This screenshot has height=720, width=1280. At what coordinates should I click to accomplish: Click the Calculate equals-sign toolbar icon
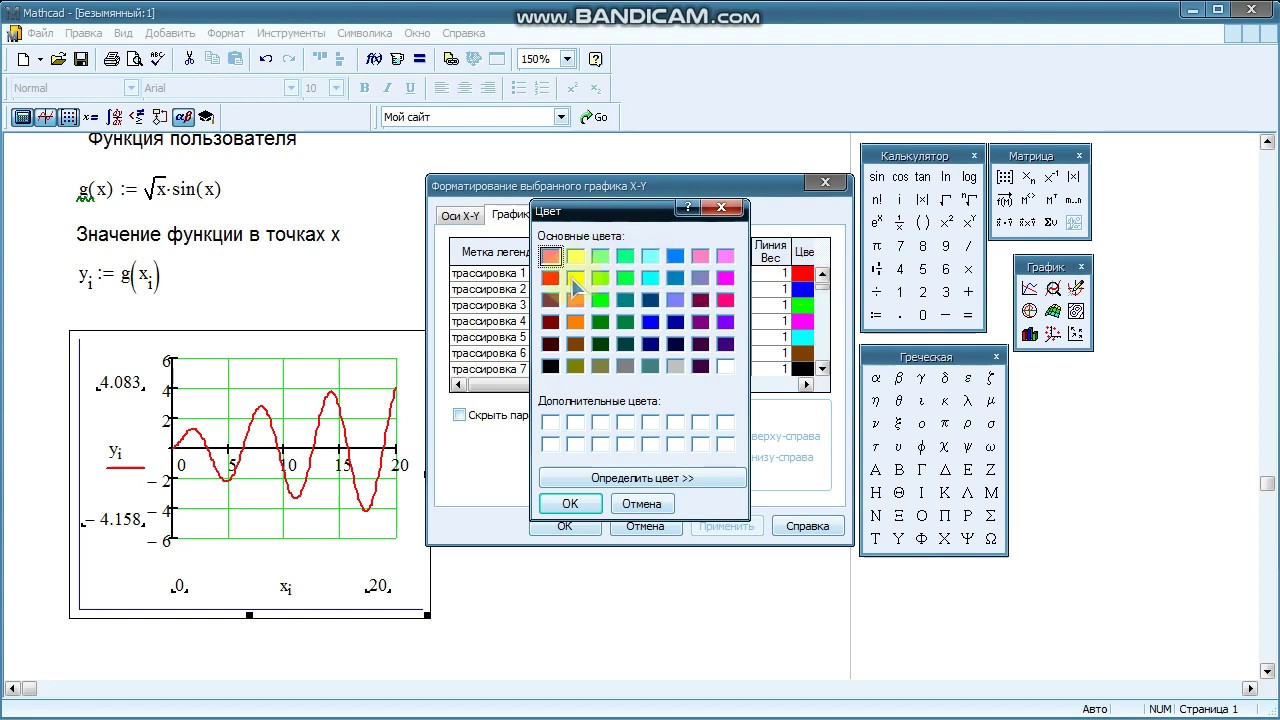tap(419, 59)
